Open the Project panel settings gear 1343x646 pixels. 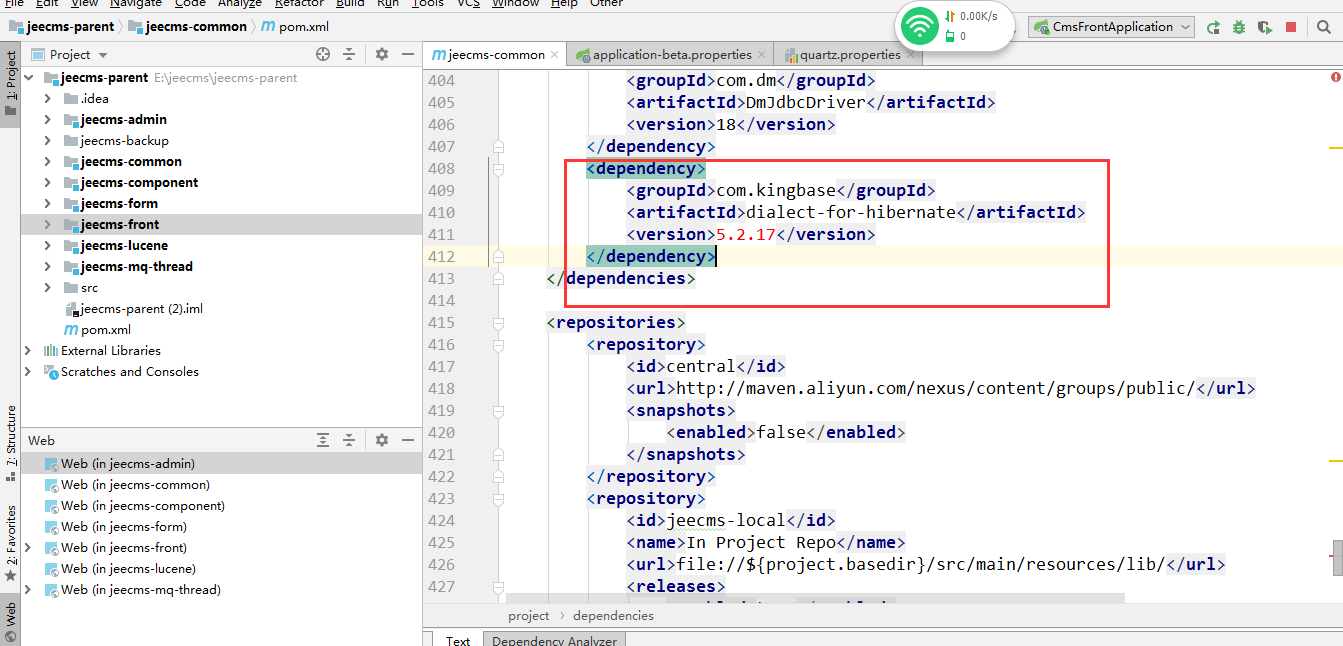382,55
